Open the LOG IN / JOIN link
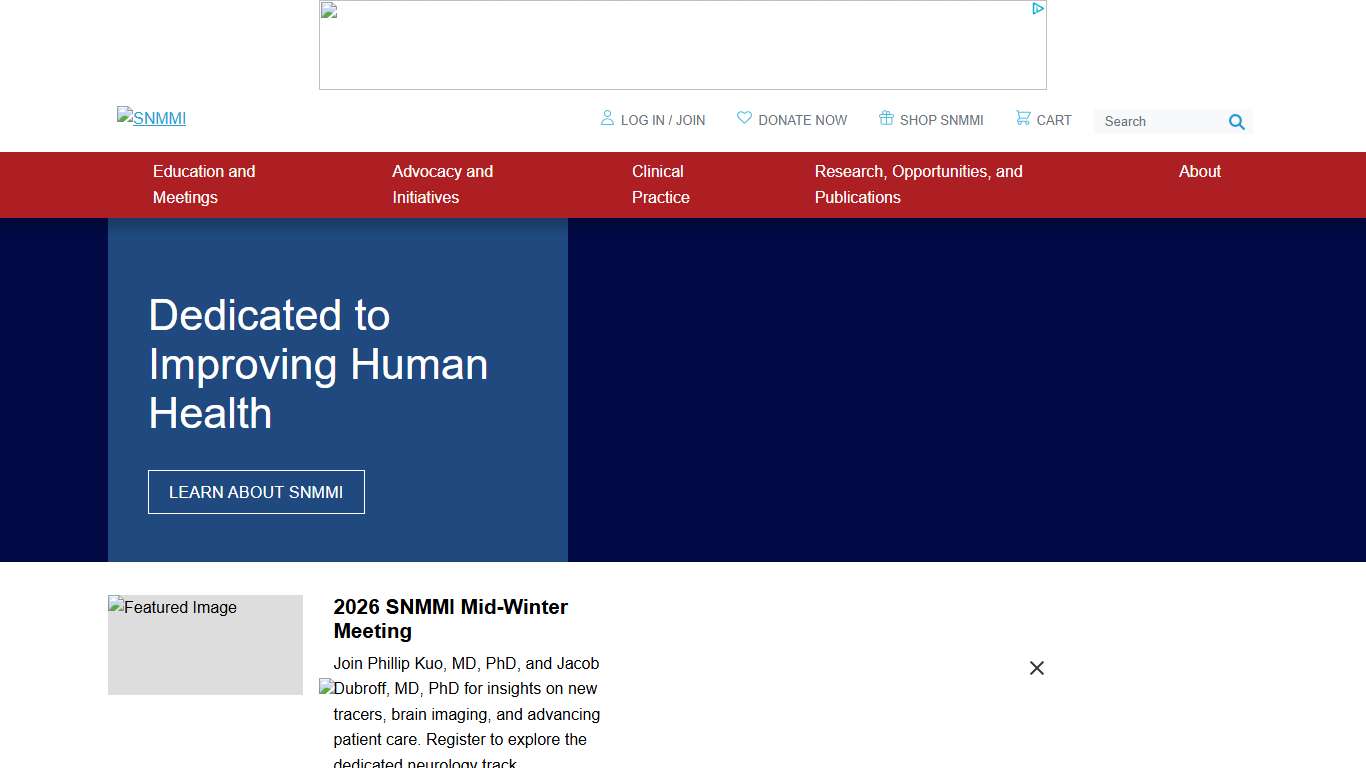1366x768 pixels. click(x=662, y=120)
